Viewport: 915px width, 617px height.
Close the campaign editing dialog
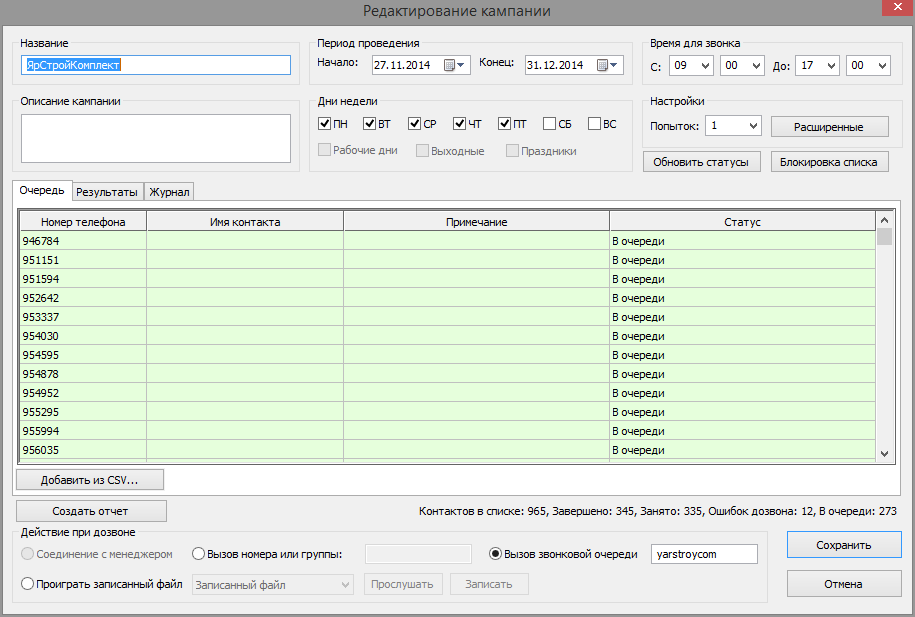[x=897, y=7]
